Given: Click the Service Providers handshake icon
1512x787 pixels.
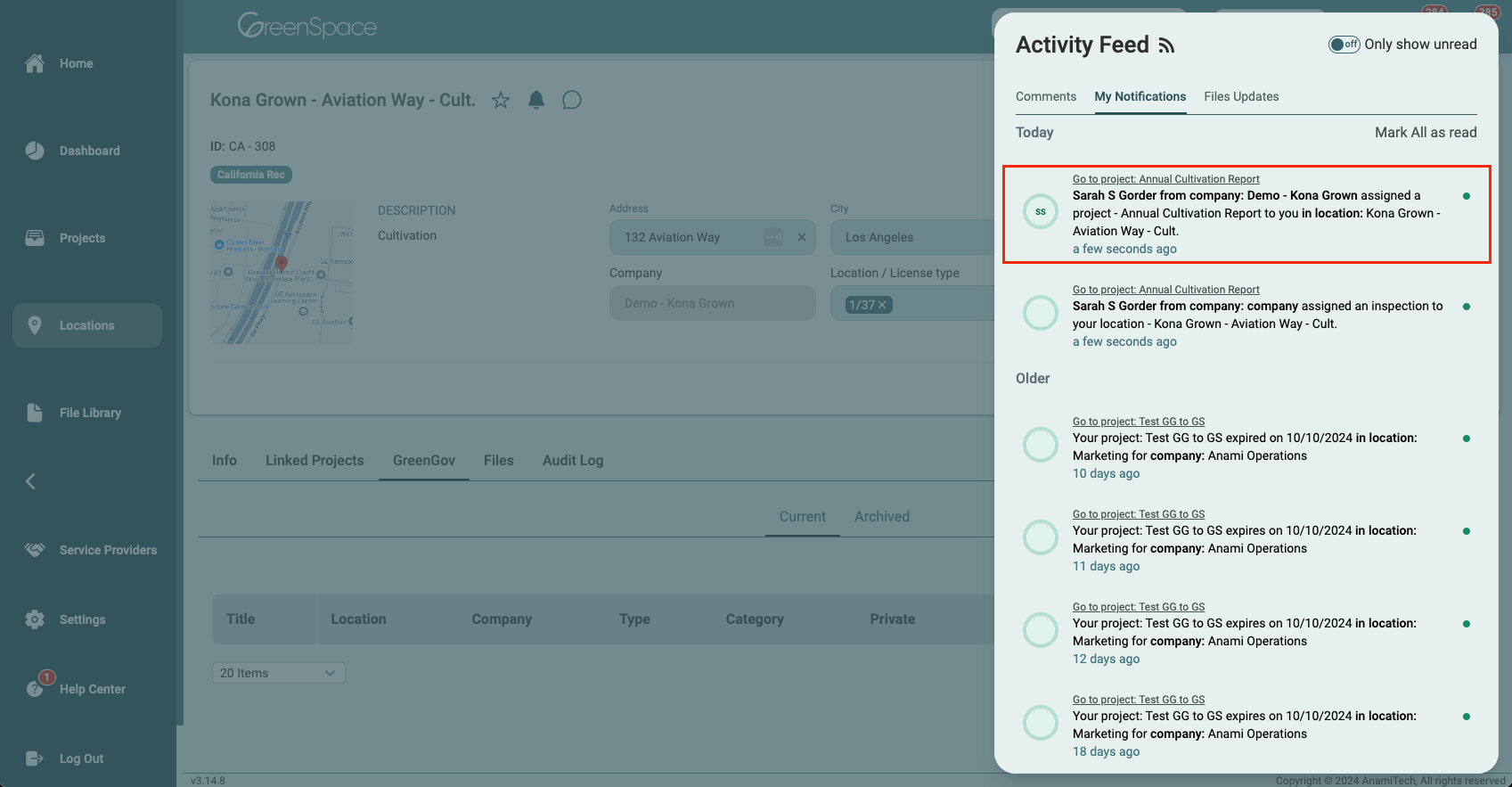Looking at the screenshot, I should pyautogui.click(x=35, y=550).
